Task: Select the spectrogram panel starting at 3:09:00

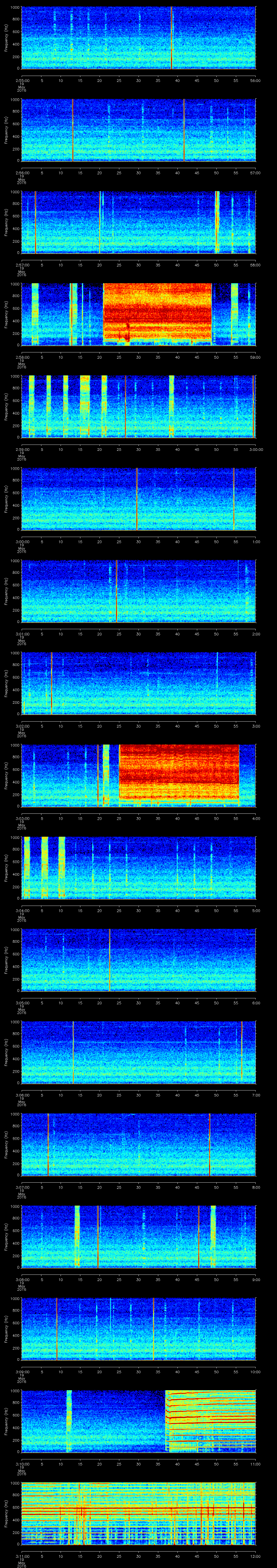Action: pyautogui.click(x=138, y=1329)
